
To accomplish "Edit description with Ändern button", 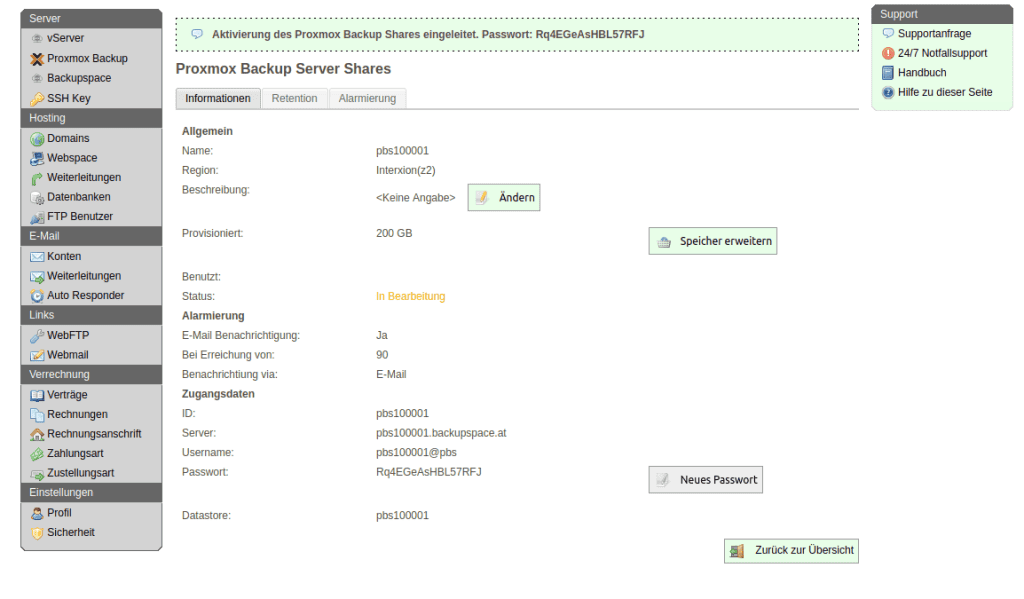I will (504, 197).
